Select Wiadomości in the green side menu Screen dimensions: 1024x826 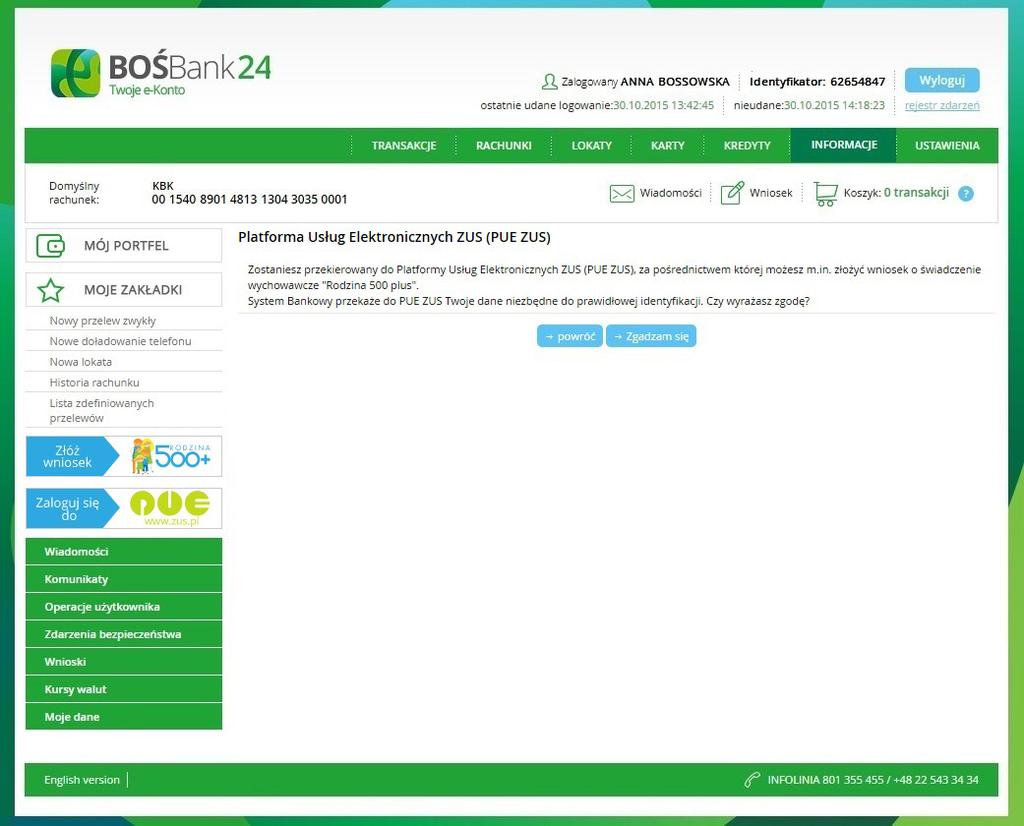pyautogui.click(x=124, y=552)
